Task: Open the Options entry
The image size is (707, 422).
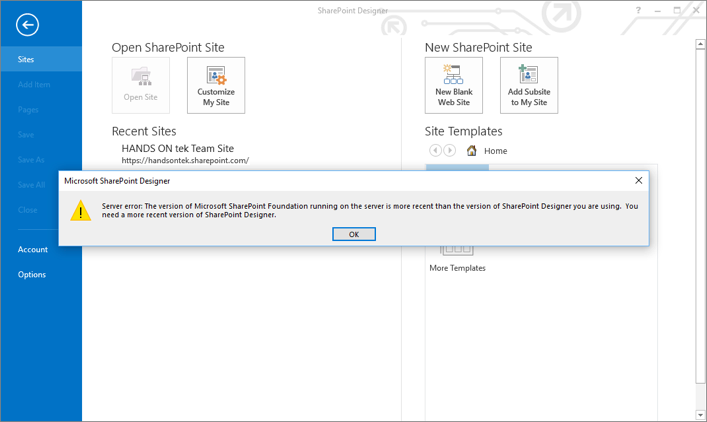Action: pos(32,274)
